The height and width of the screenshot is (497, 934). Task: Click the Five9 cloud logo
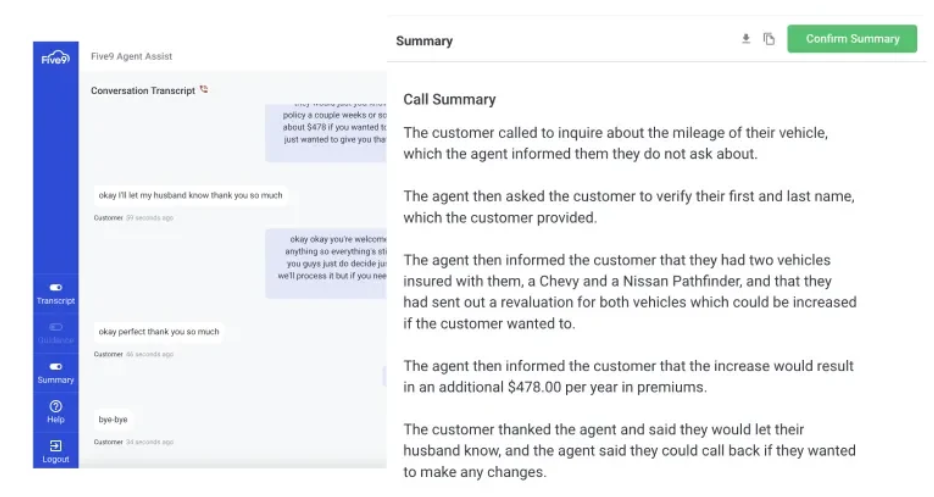click(55, 58)
